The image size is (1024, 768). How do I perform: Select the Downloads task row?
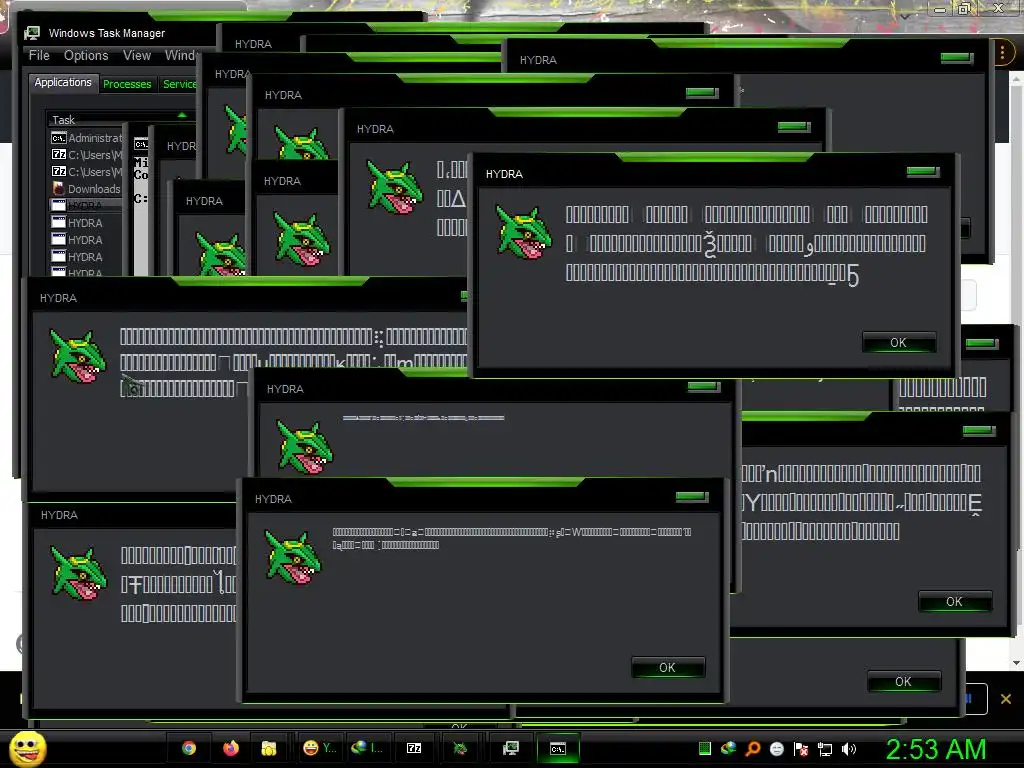point(86,189)
